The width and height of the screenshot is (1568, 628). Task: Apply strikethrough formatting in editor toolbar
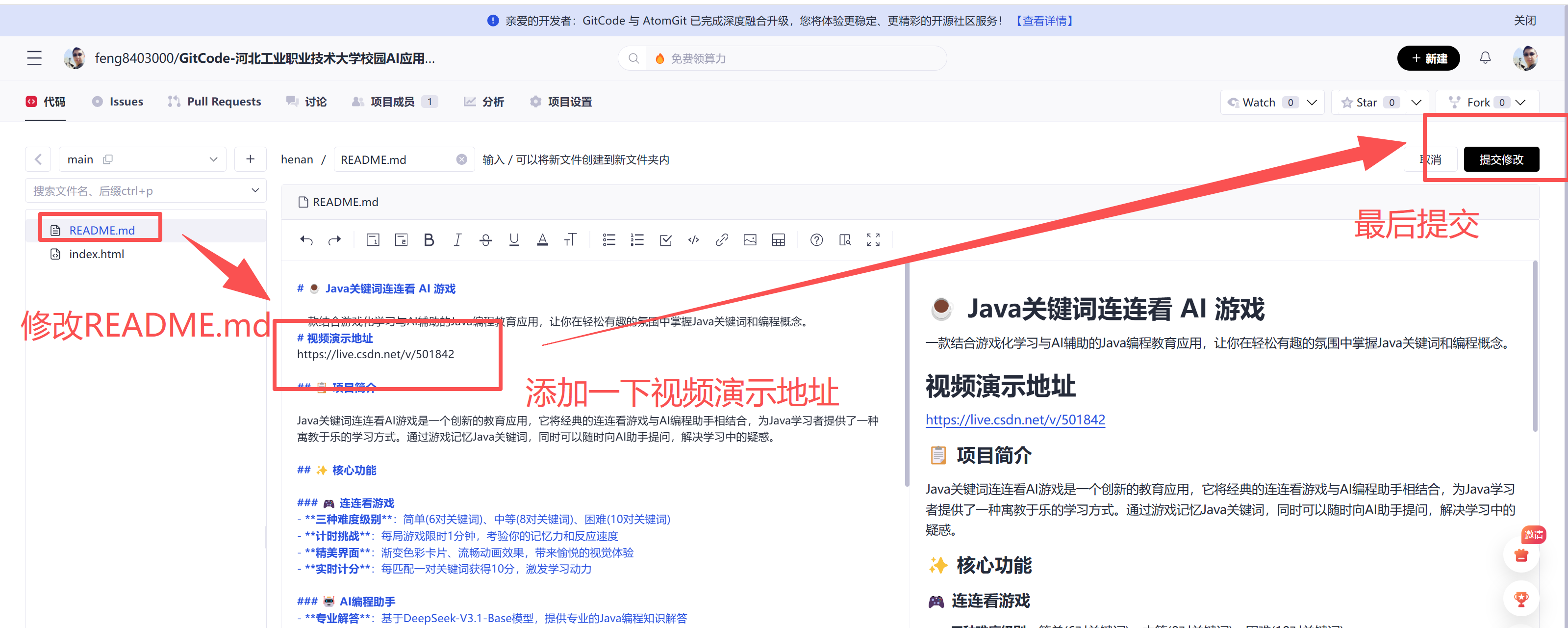[x=485, y=240]
